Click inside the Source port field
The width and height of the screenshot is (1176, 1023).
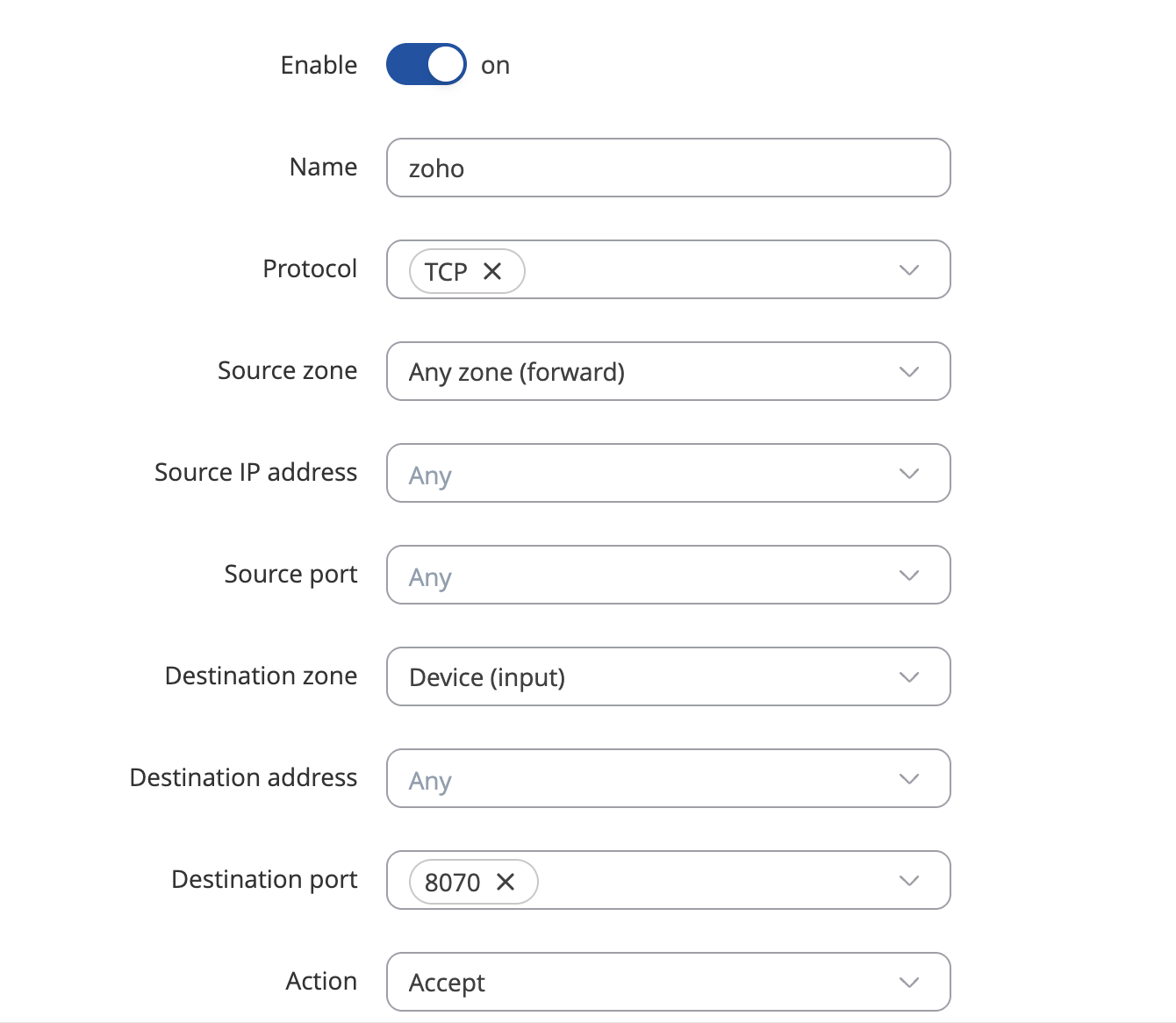click(x=649, y=575)
